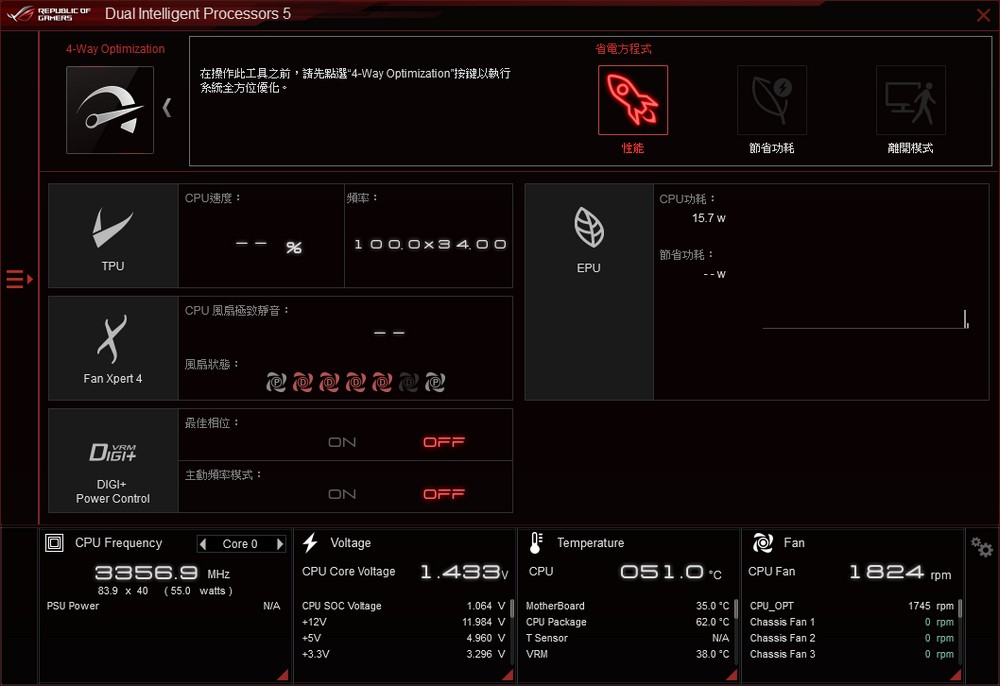Turn 最佳相位 ON
Screen dimensions: 1000x686
click(342, 442)
